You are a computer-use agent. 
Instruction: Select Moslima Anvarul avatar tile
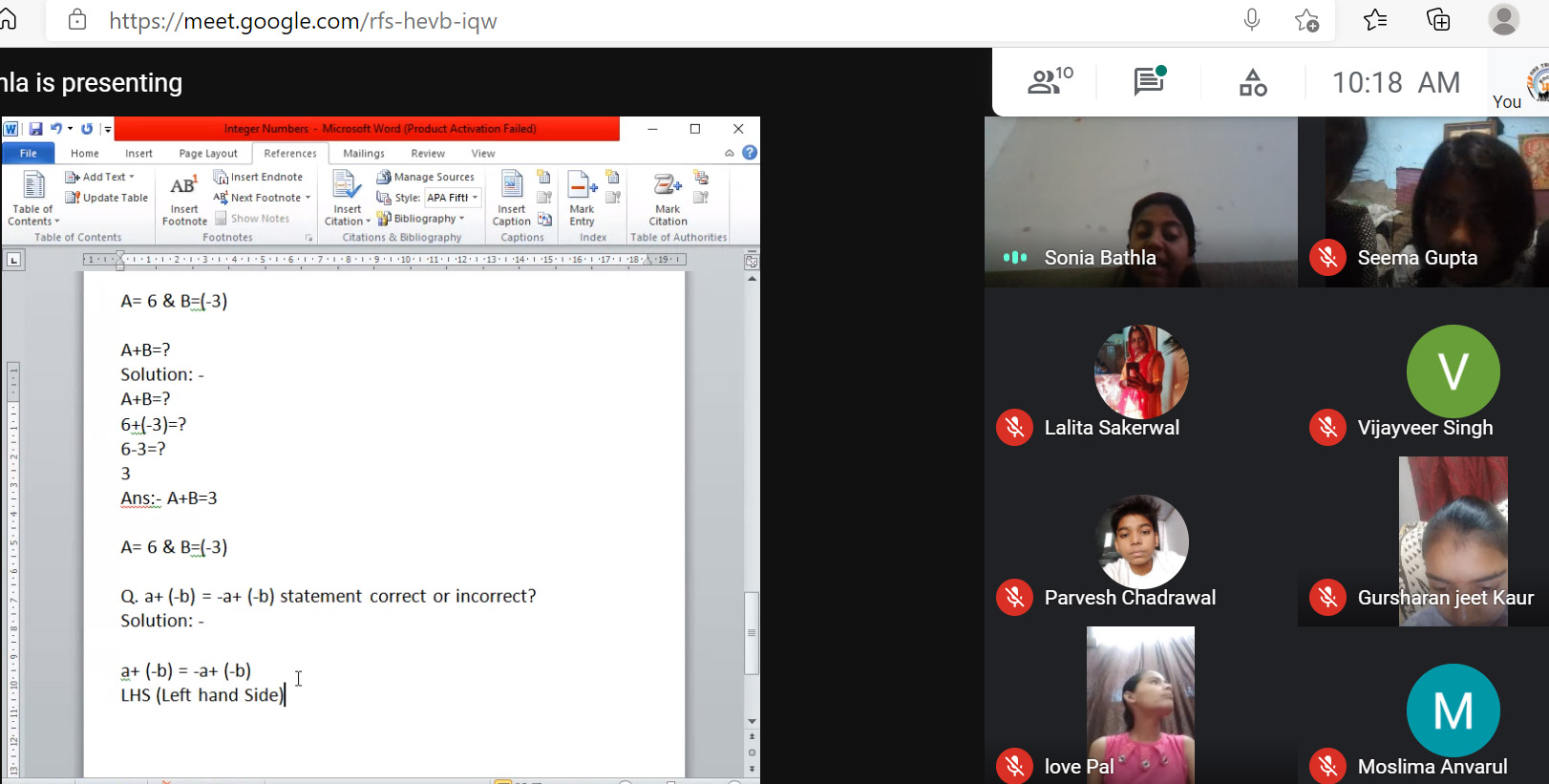[1453, 710]
